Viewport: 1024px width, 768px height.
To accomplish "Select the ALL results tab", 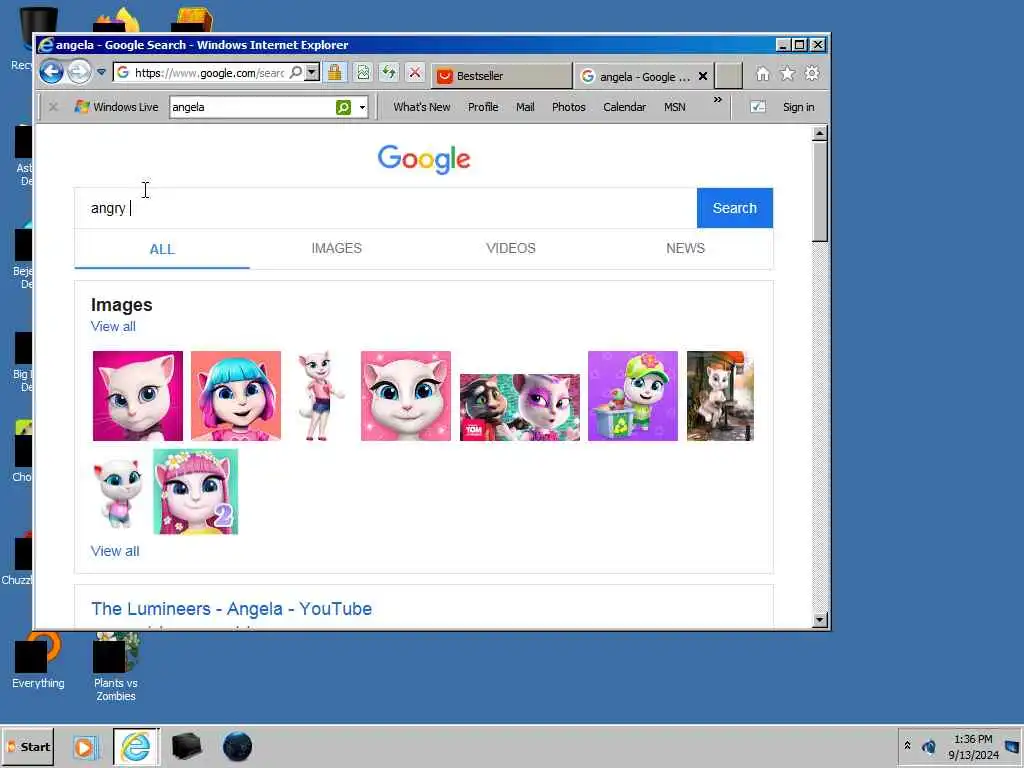I will (x=162, y=249).
